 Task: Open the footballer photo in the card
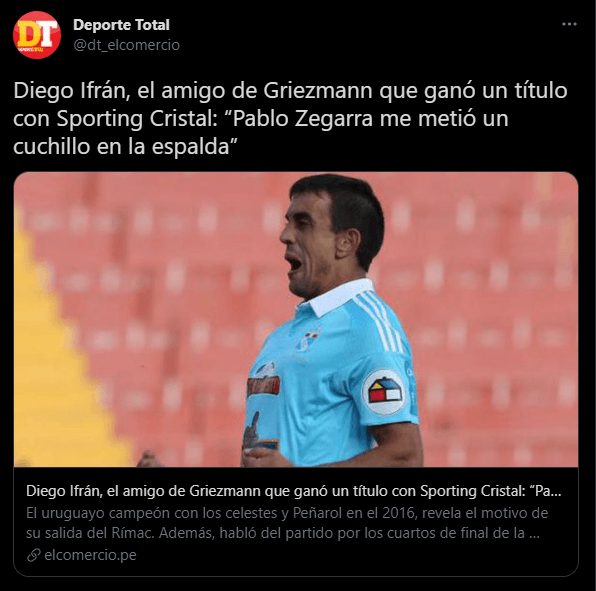pos(296,319)
